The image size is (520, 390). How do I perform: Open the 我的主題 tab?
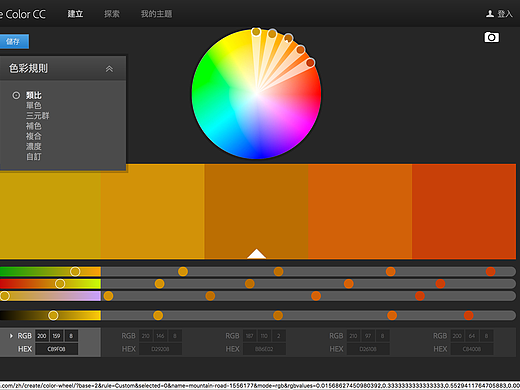point(156,14)
